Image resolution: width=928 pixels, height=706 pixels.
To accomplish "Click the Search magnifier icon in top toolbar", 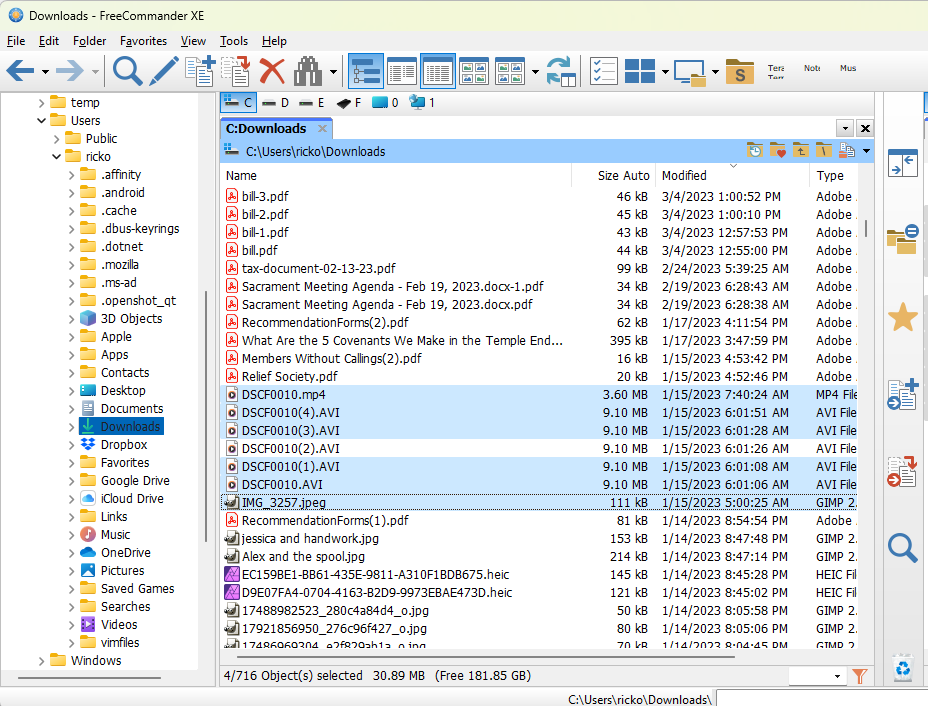I will (128, 71).
